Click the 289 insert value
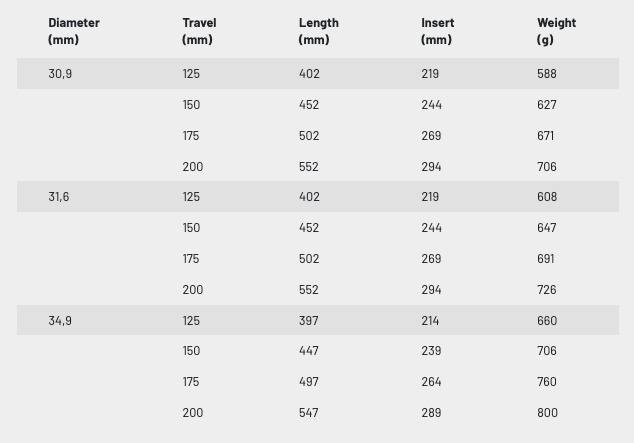Screen dimensions: 634x443 tap(431, 413)
